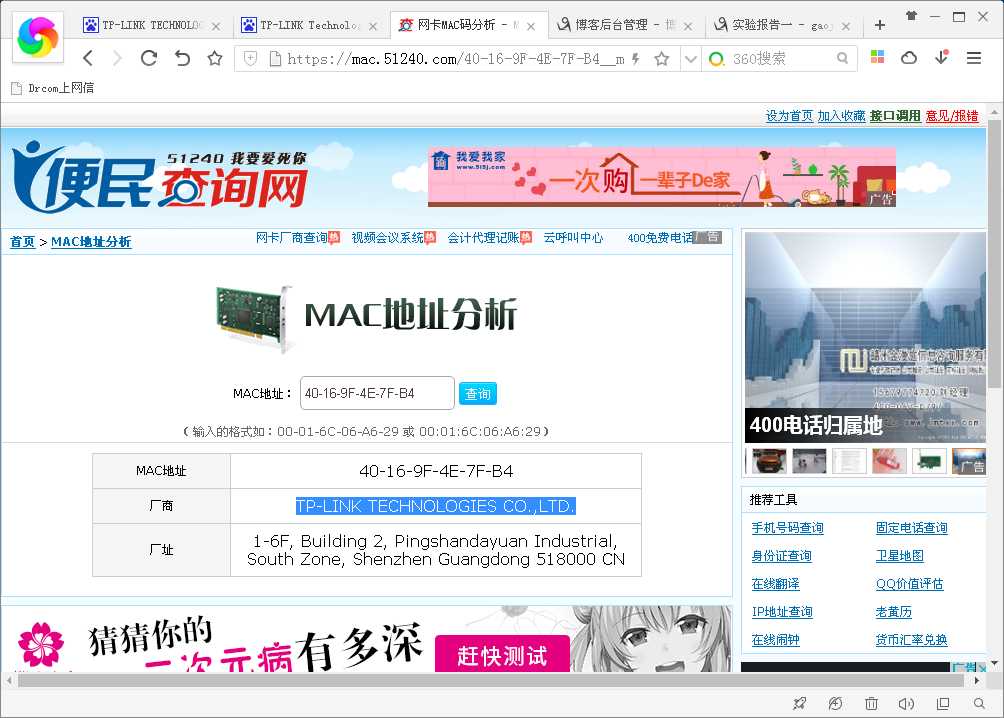1004x718 pixels.
Task: Open 在线翻译 tool
Action: pos(775,584)
